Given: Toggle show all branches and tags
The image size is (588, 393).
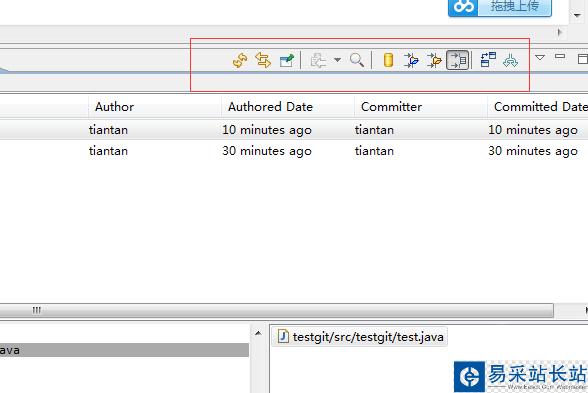Looking at the screenshot, I should pyautogui.click(x=510, y=60).
